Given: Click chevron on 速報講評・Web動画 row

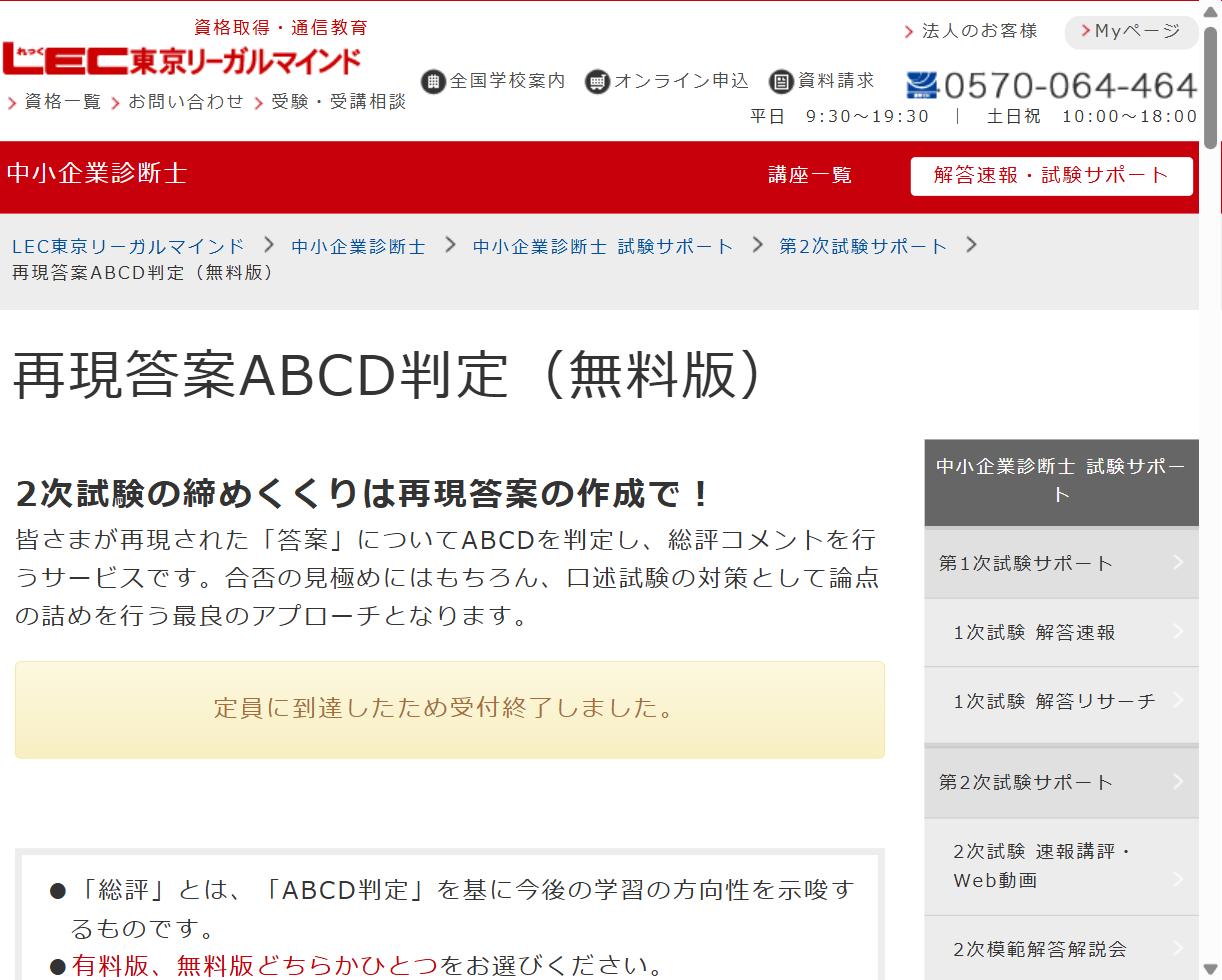Looking at the screenshot, I should [x=1178, y=879].
